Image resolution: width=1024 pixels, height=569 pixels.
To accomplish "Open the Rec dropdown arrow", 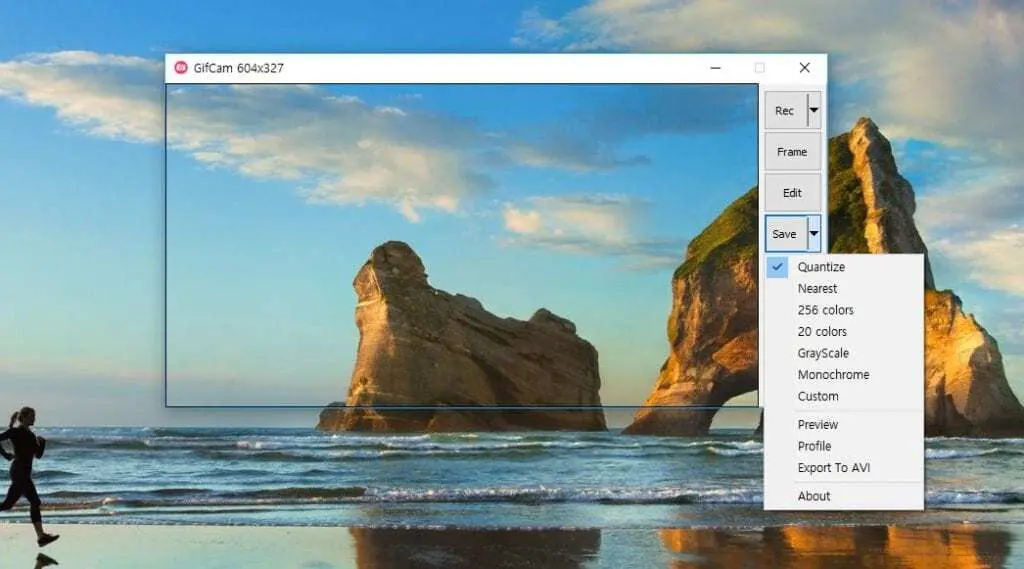I will tap(814, 110).
